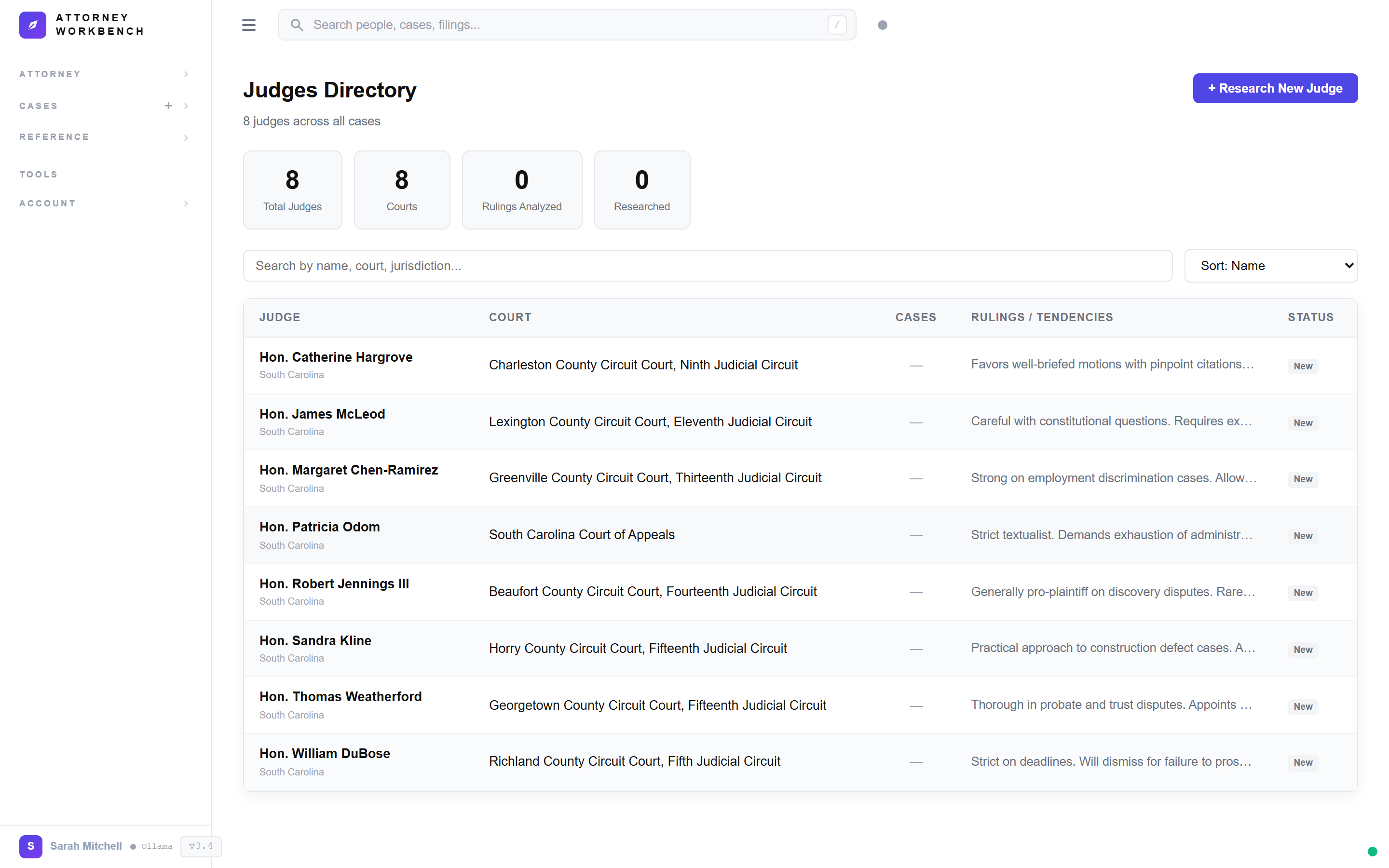This screenshot has width=1389, height=868.
Task: Click the Research New Judge button
Action: click(1274, 88)
